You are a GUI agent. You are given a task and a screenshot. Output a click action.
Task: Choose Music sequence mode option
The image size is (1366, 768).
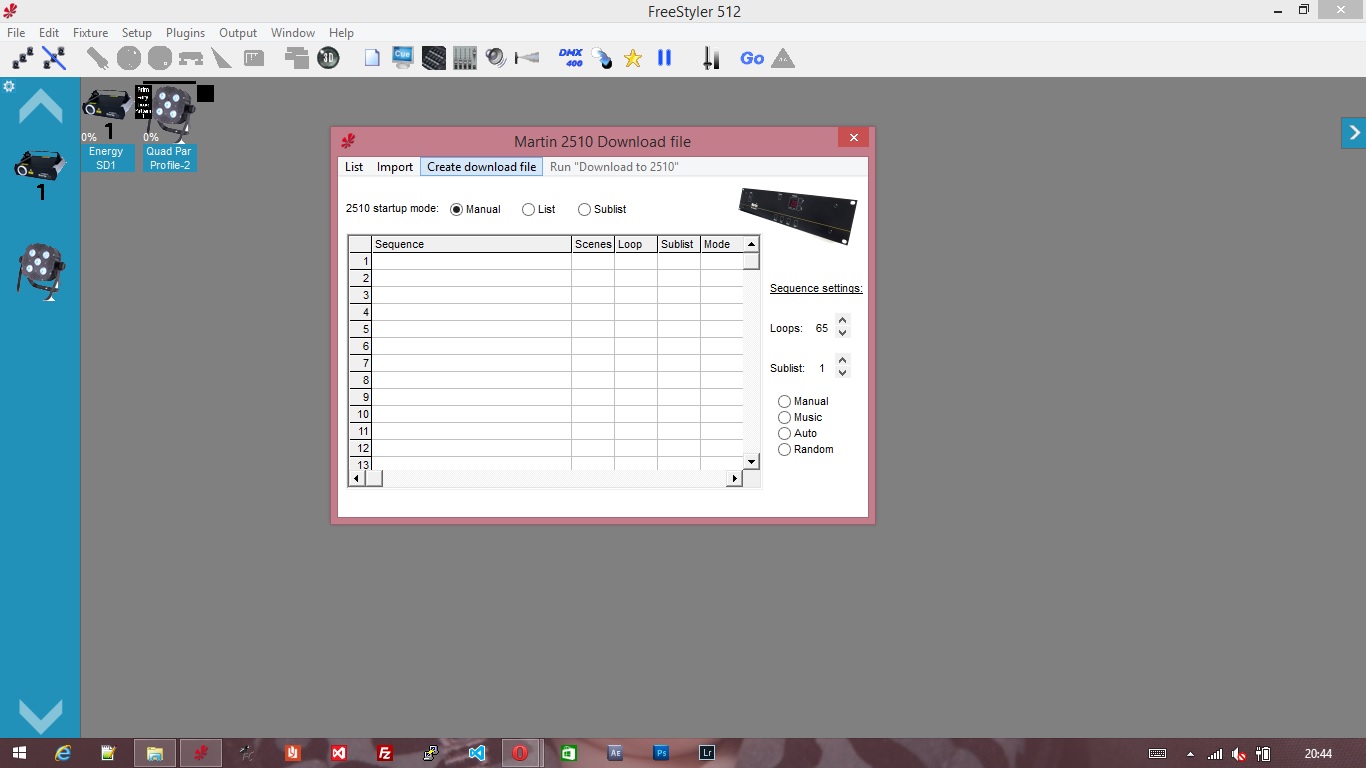click(x=784, y=417)
